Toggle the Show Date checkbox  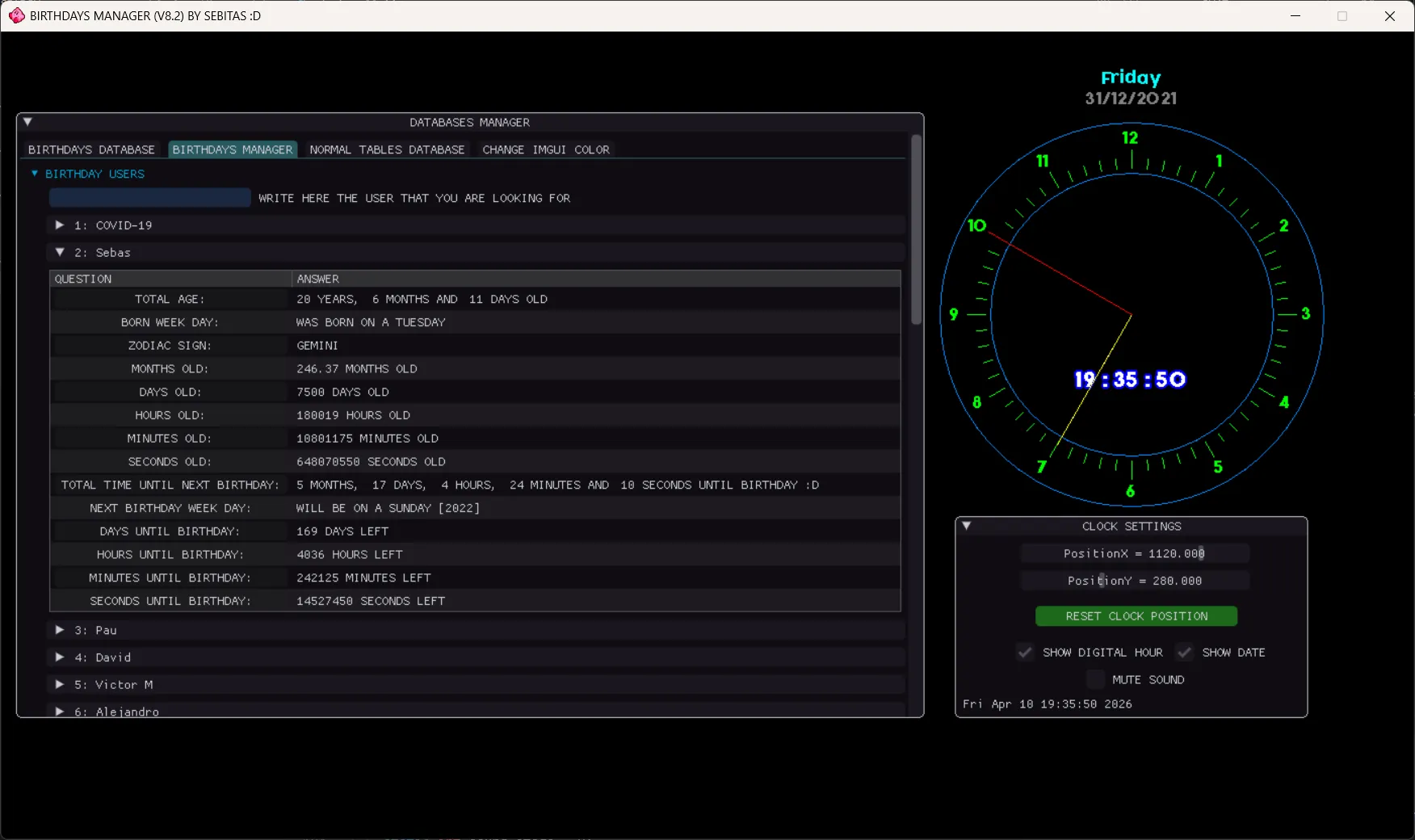click(1184, 653)
